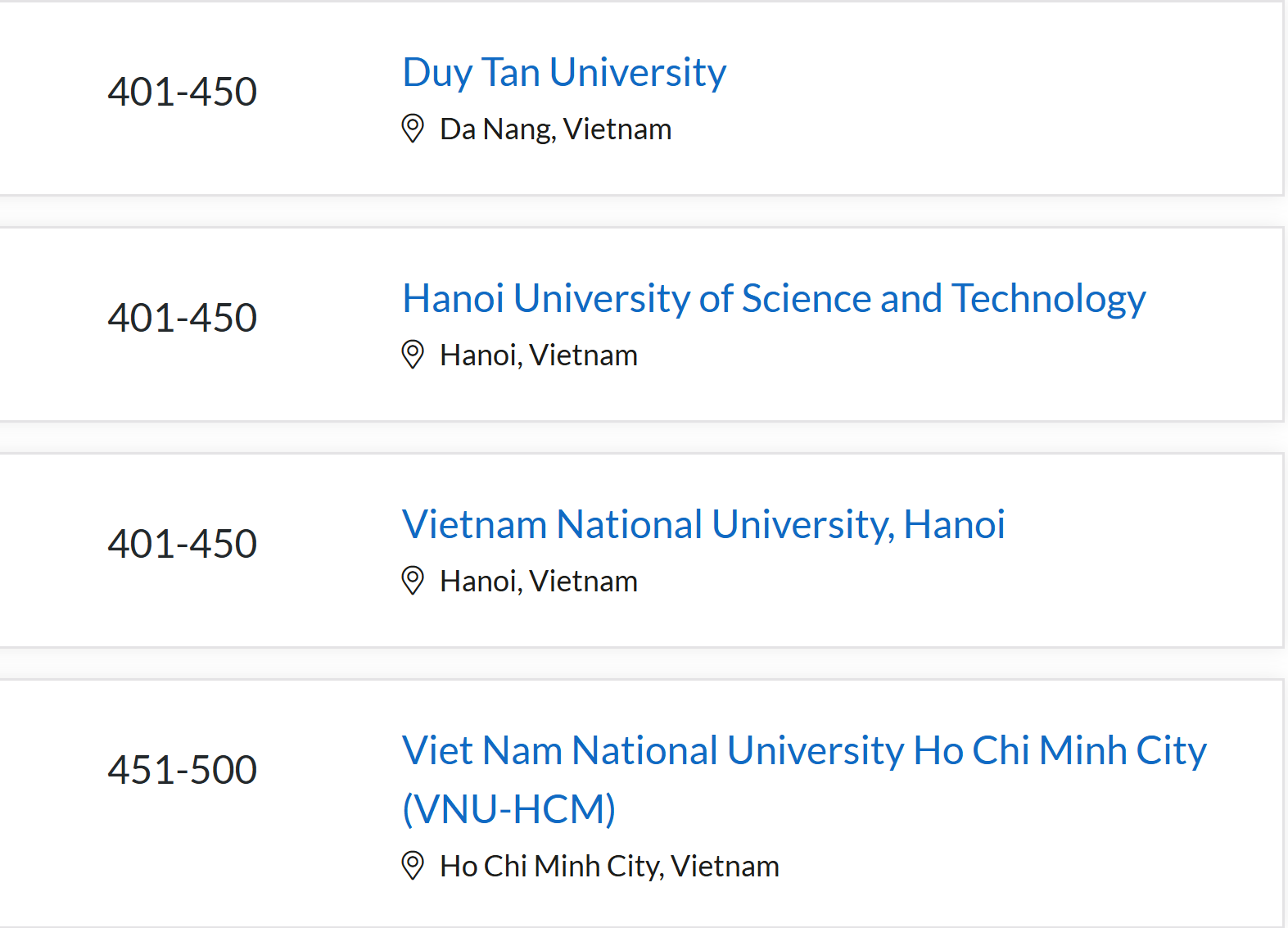This screenshot has height=928, width=1288.
Task: Click Hanoi, Vietnam text under Hanoi University of Science
Action: [x=538, y=355]
